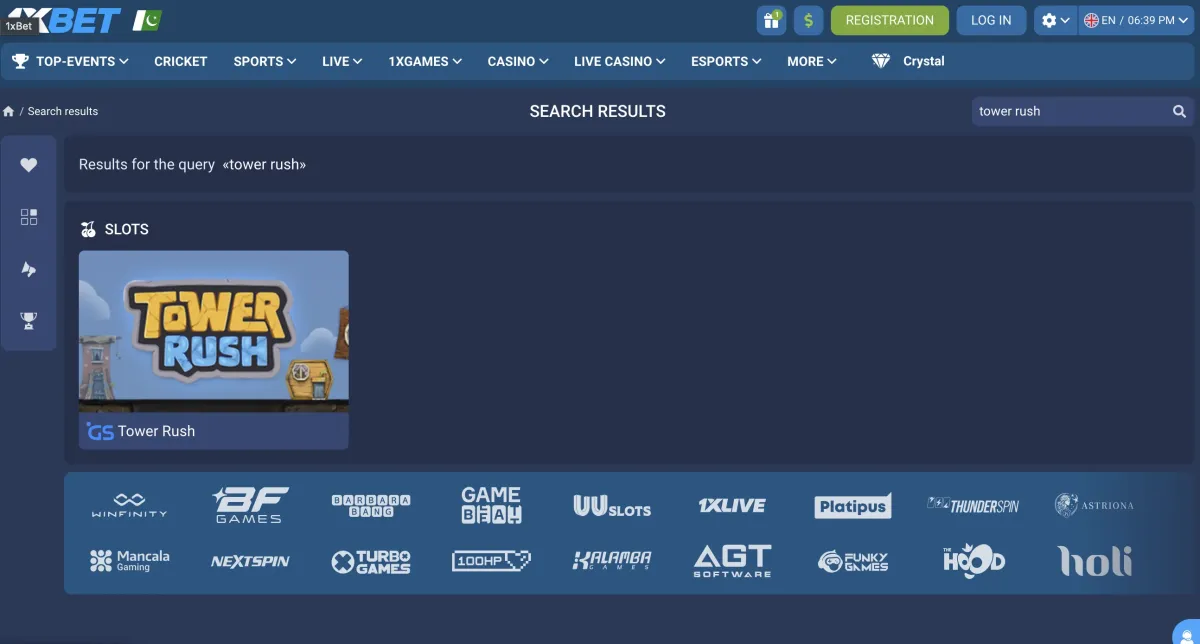Viewport: 1200px width, 644px height.
Task: Click the search magnifier icon
Action: click(x=1179, y=111)
